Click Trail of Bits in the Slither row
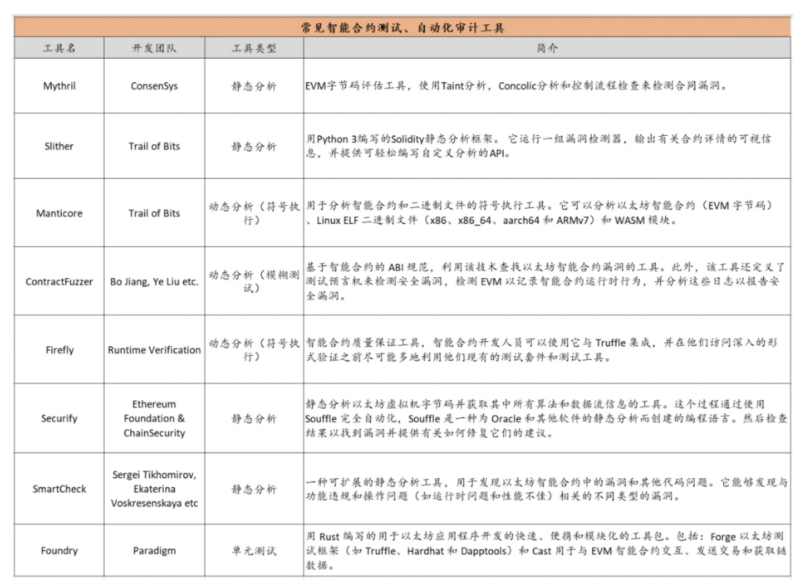Viewport: 803px width, 584px height. click(154, 146)
